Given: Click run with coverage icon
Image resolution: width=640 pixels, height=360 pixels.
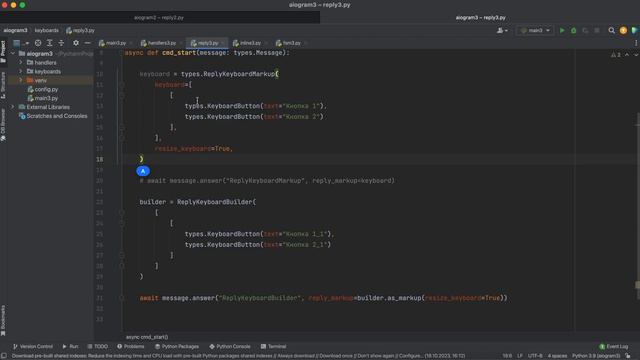Looking at the screenshot, I should (x=585, y=30).
